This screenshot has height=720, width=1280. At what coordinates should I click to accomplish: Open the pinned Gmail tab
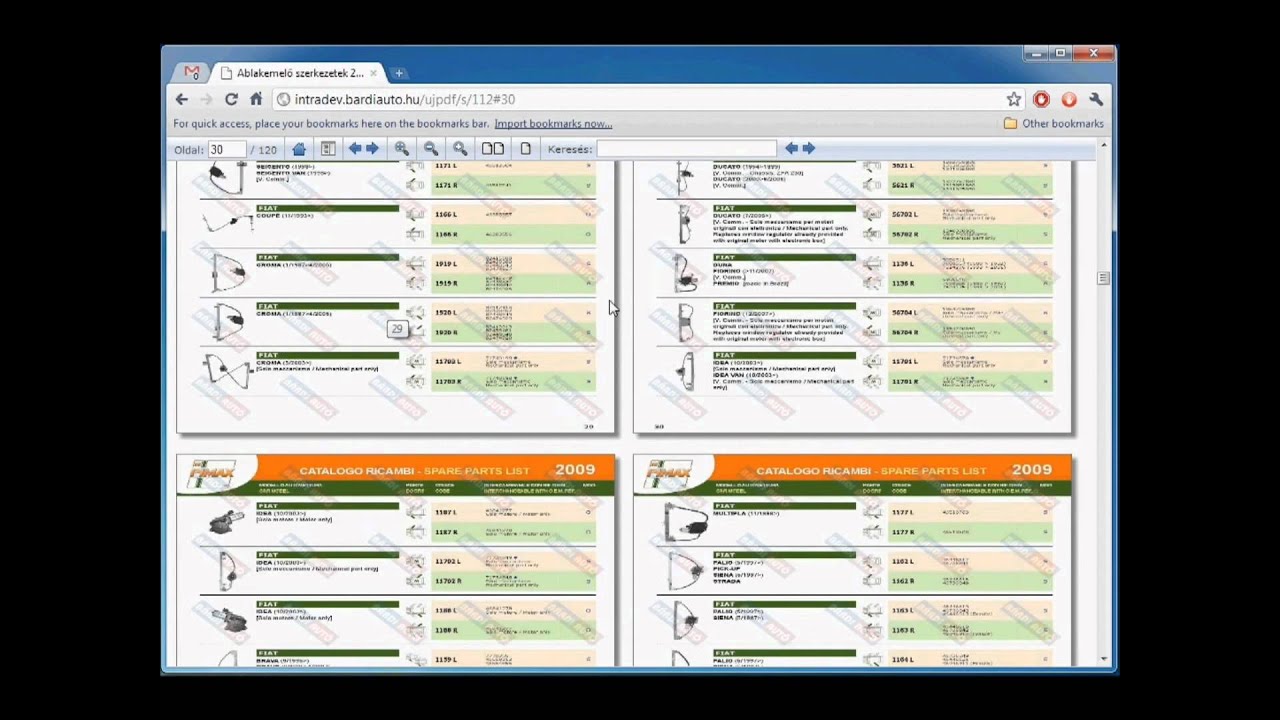click(192, 73)
